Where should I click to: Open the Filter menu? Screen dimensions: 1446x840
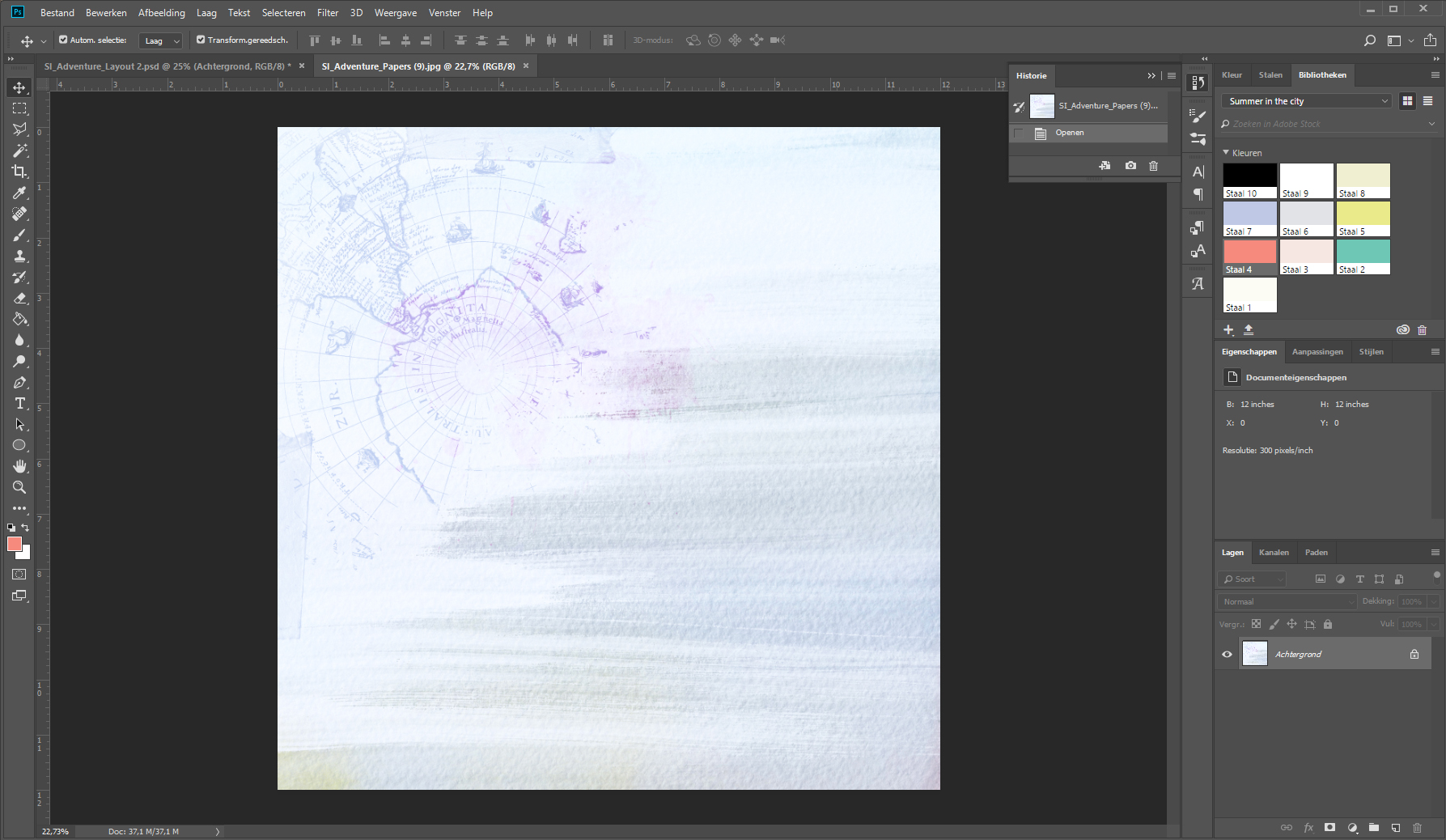tap(328, 13)
